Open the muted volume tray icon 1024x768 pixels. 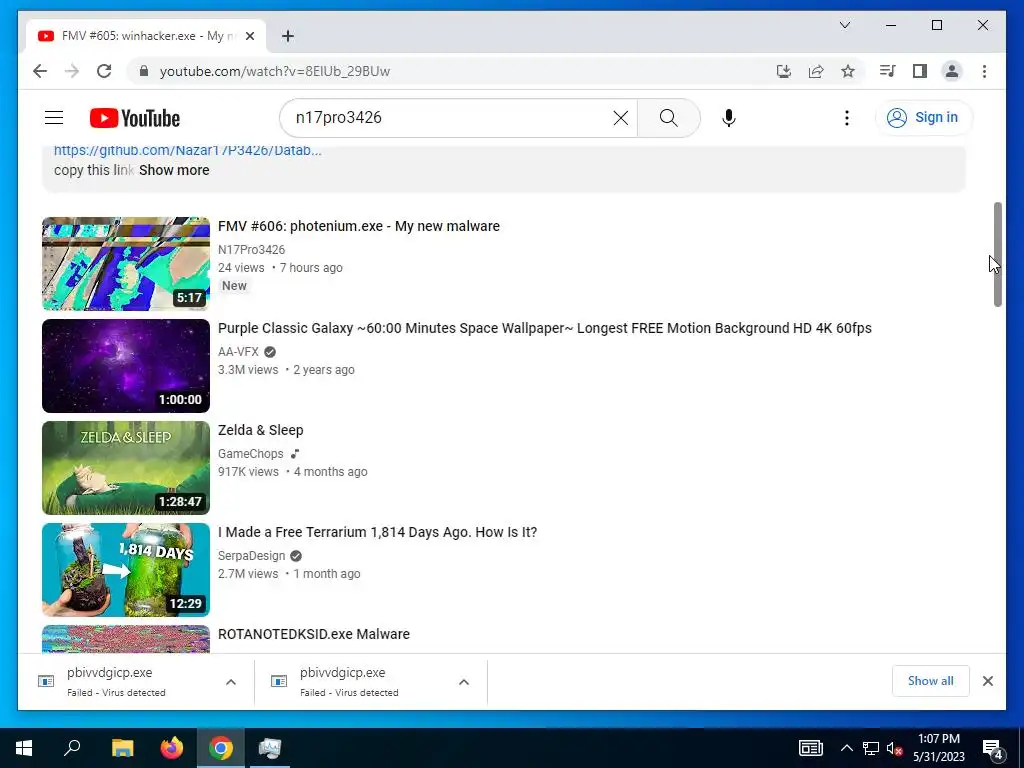tap(894, 748)
